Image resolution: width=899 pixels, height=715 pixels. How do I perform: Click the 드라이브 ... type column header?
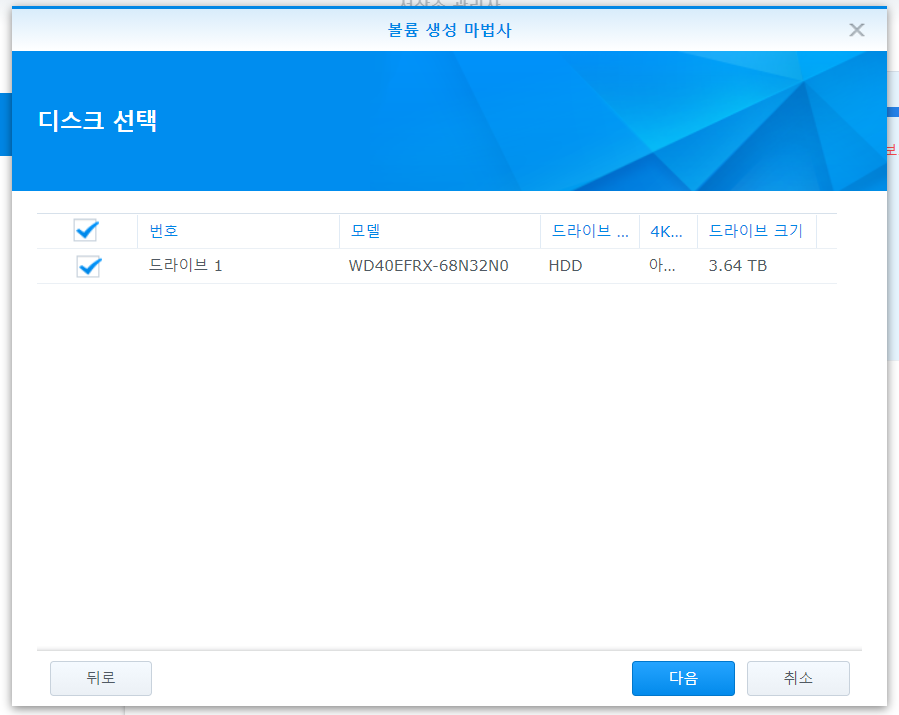point(590,231)
